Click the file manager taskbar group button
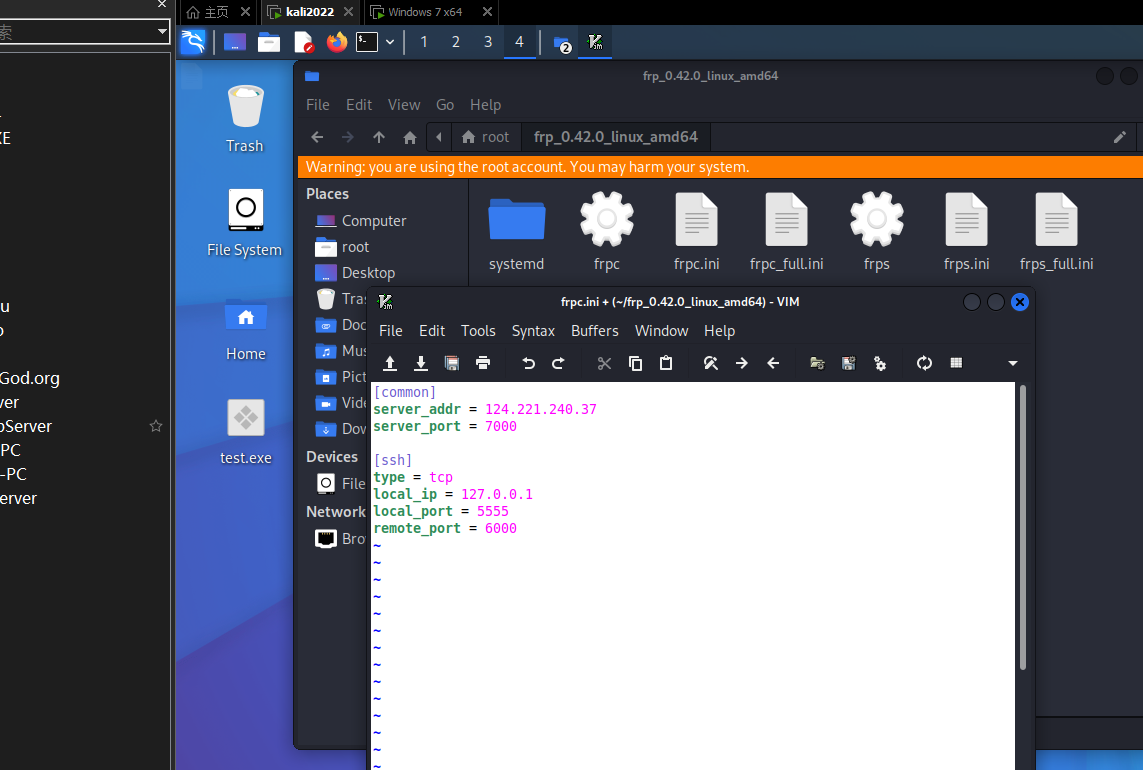The height and width of the screenshot is (770, 1143). pyautogui.click(x=562, y=44)
